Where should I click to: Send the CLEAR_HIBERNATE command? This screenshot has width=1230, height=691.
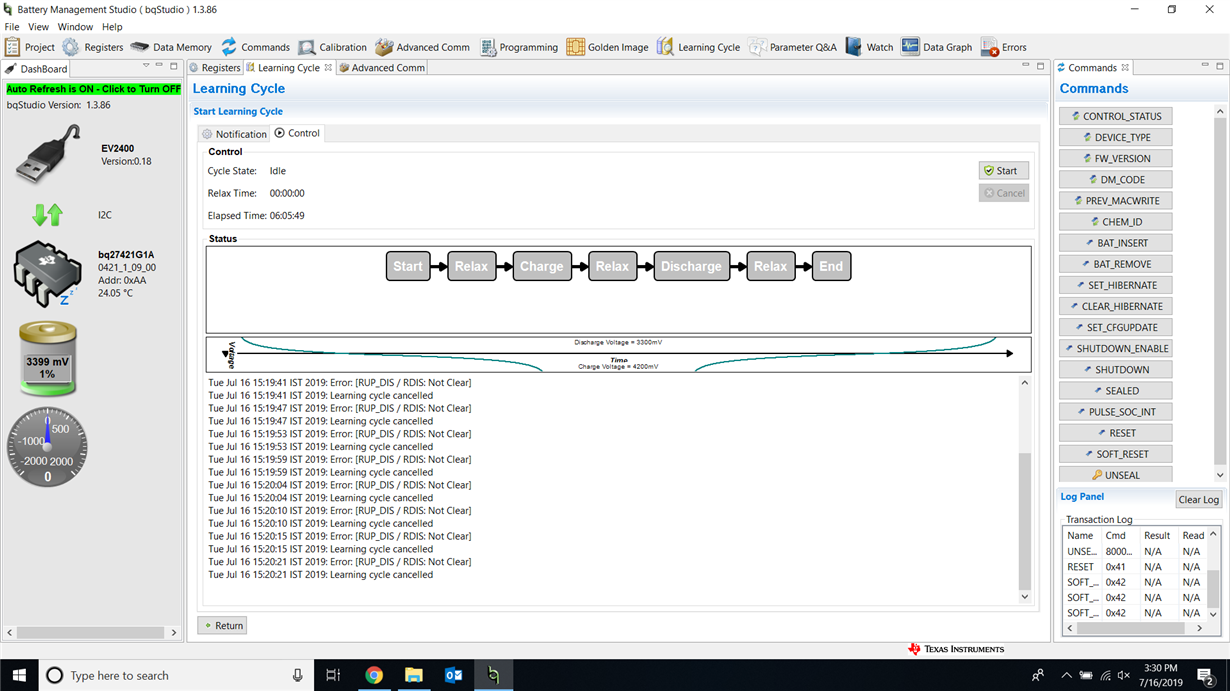click(x=1116, y=306)
